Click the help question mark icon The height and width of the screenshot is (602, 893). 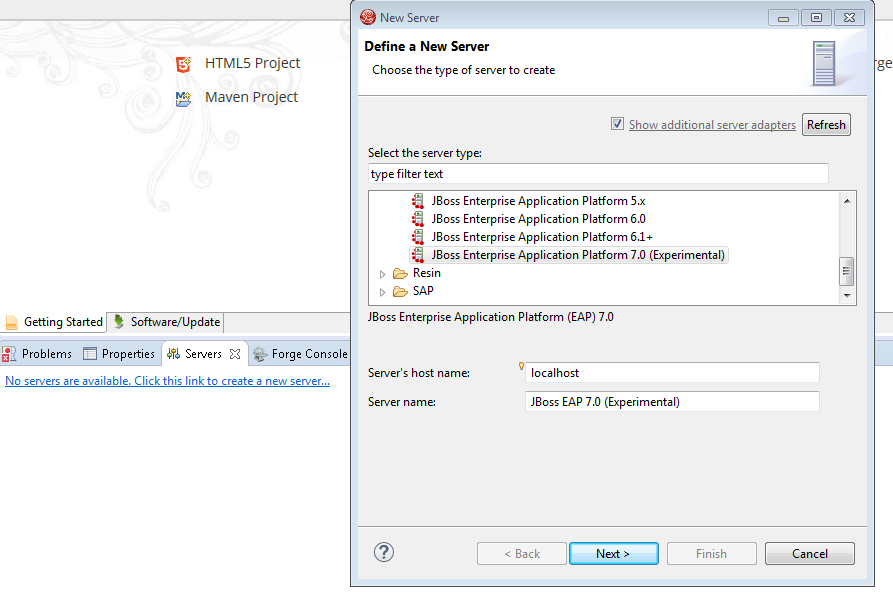pyautogui.click(x=384, y=552)
